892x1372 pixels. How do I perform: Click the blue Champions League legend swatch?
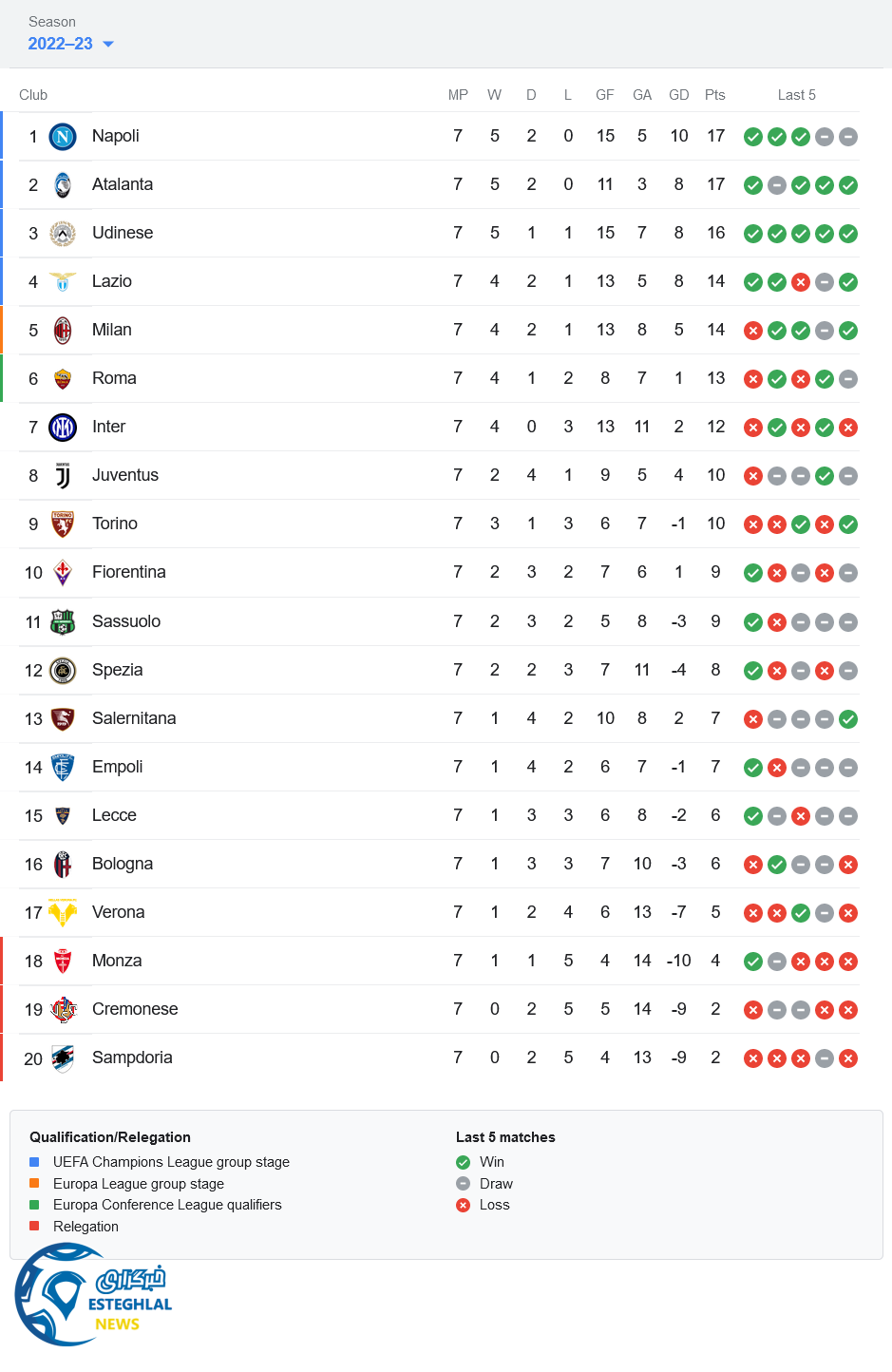pos(34,1162)
